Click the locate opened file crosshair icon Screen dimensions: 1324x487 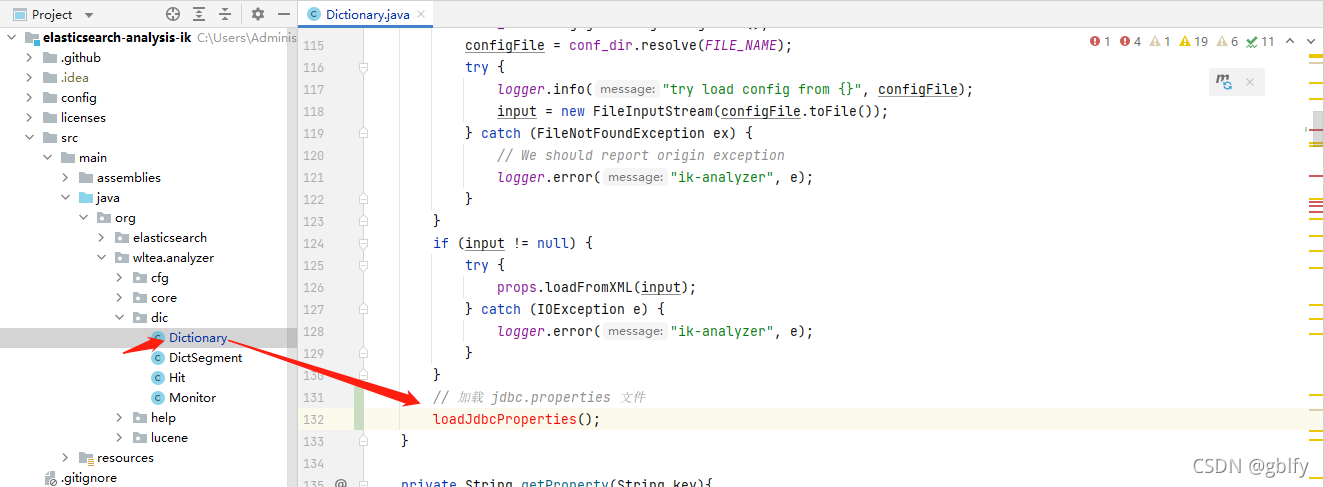pos(173,14)
